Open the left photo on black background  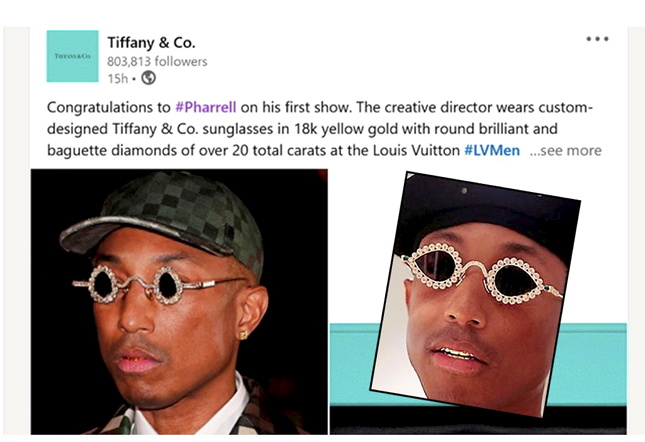point(179,301)
